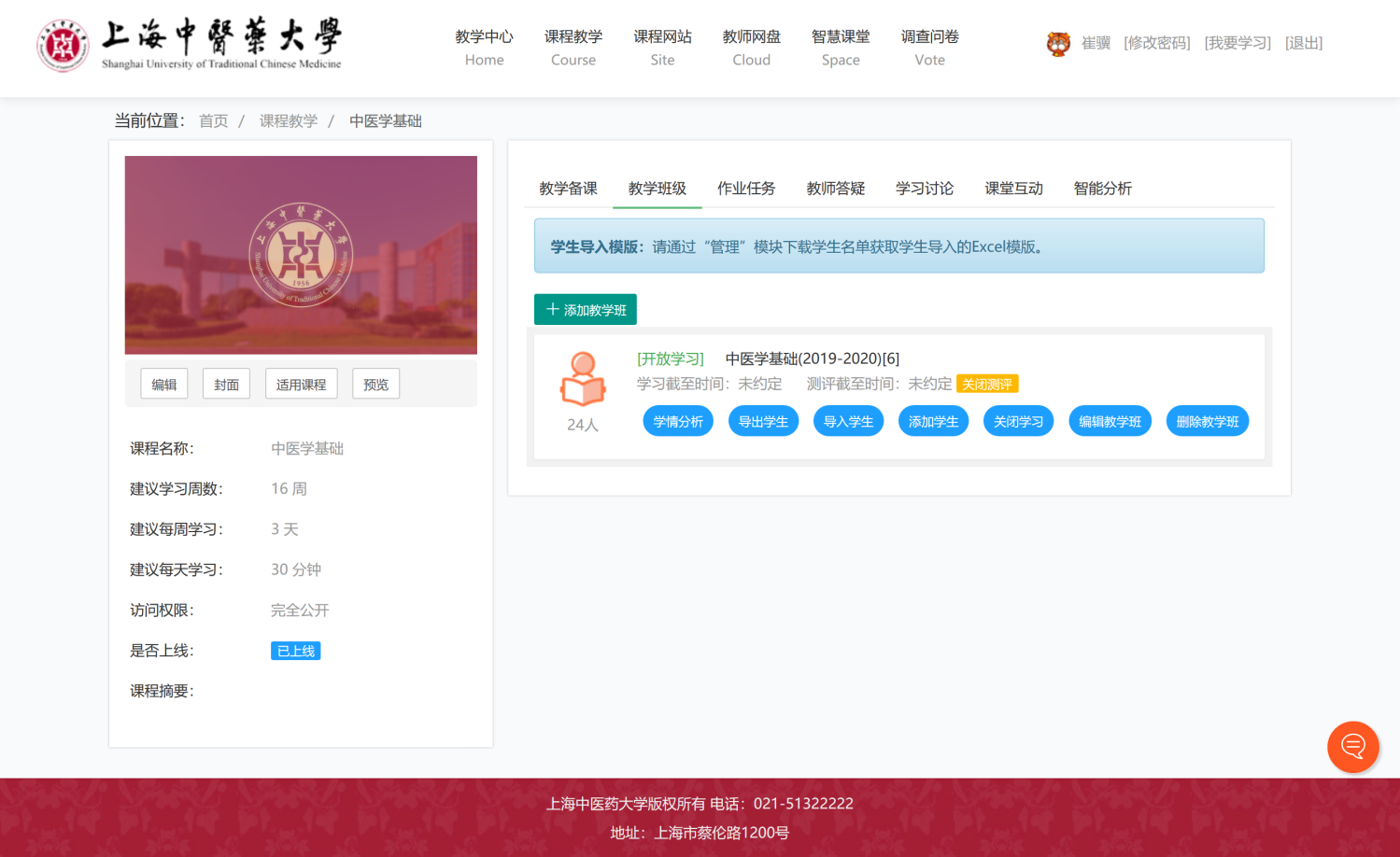Screen dimensions: 1400x857
Task: Go to 课程教学 Course in top menu
Action: [x=573, y=48]
